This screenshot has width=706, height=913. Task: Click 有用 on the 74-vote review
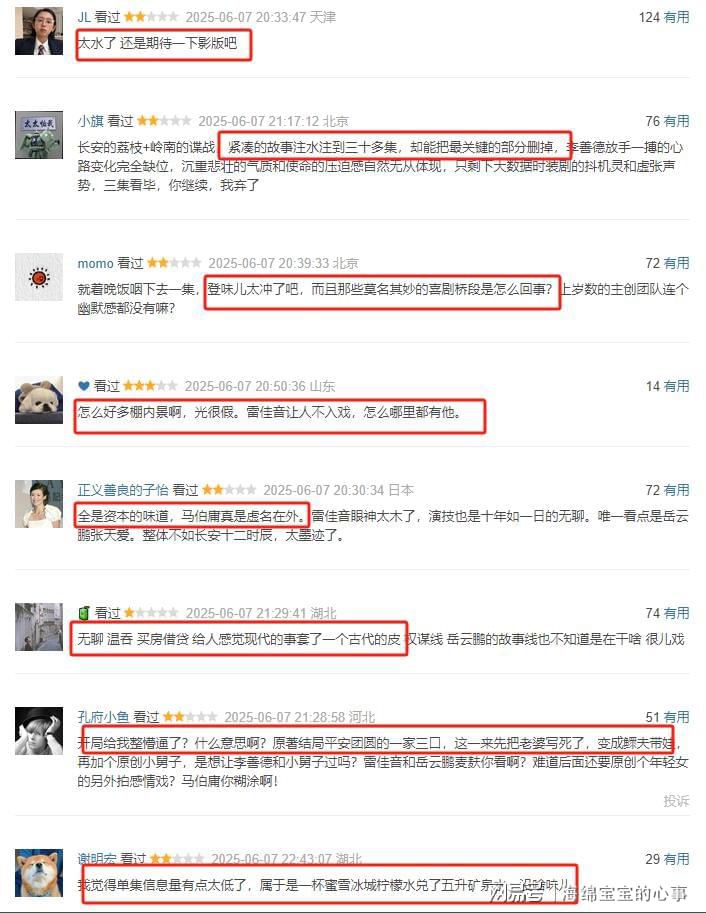tap(676, 613)
